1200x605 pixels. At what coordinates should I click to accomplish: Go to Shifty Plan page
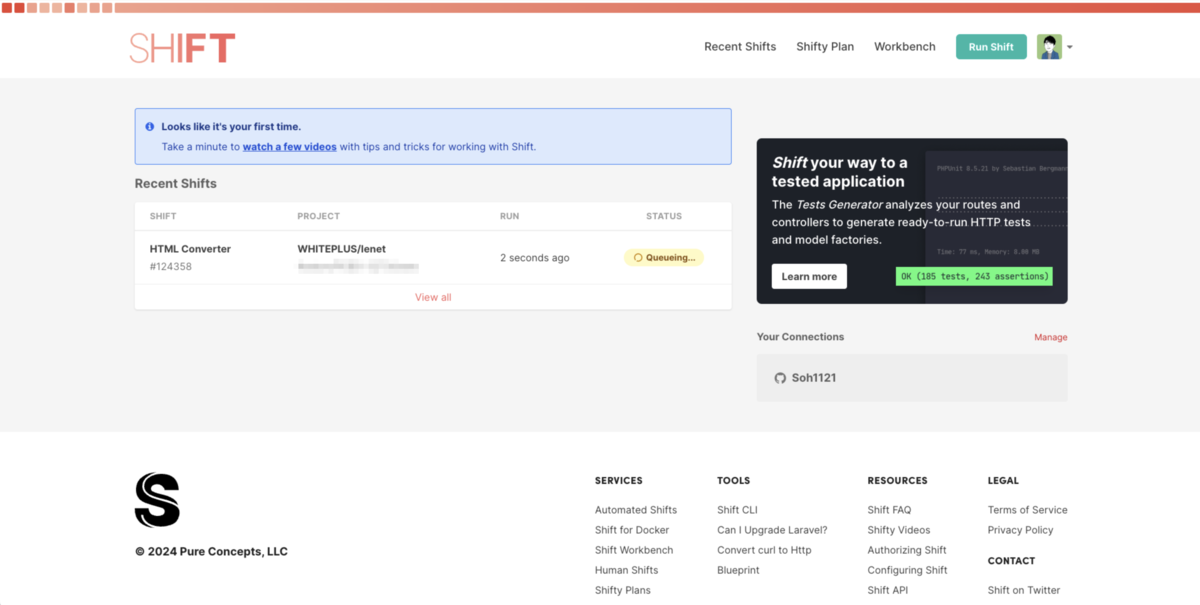point(825,47)
